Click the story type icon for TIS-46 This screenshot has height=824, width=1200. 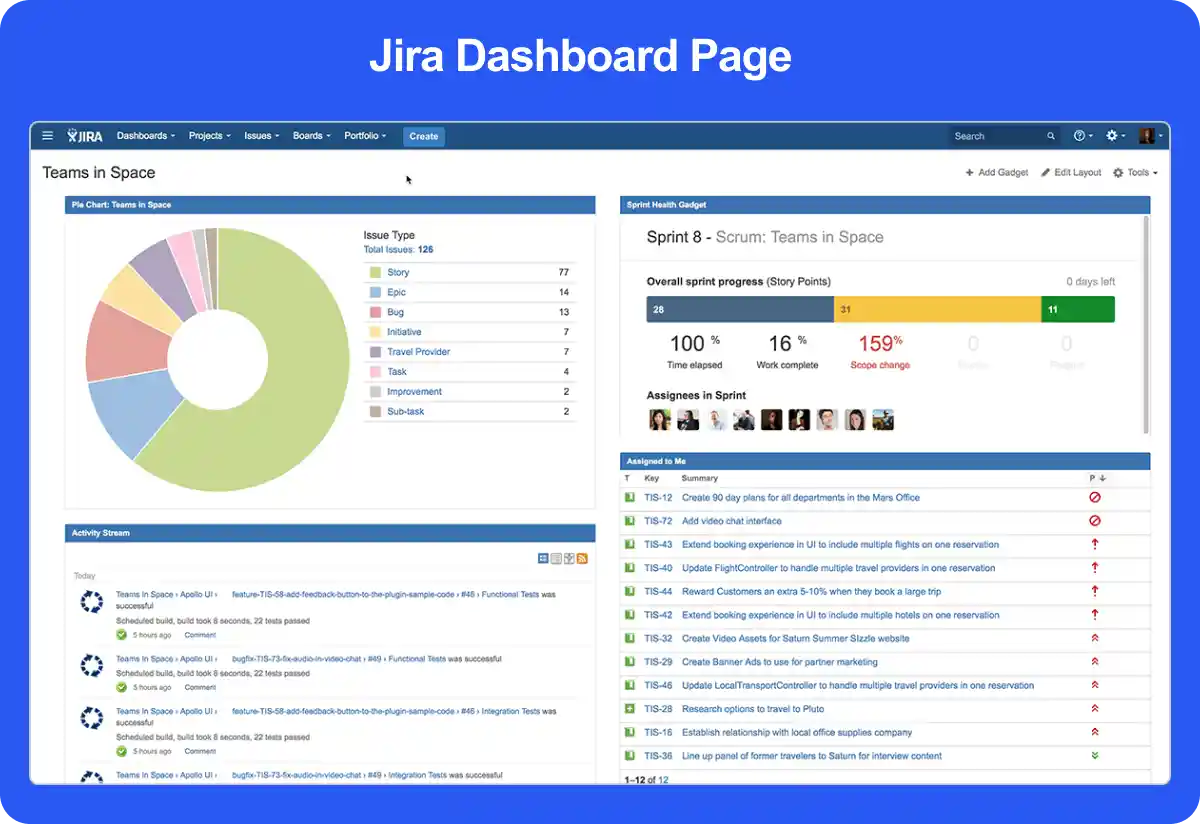(630, 685)
